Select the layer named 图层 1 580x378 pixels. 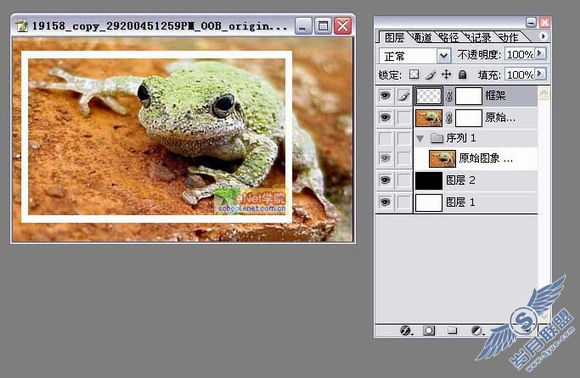click(461, 202)
